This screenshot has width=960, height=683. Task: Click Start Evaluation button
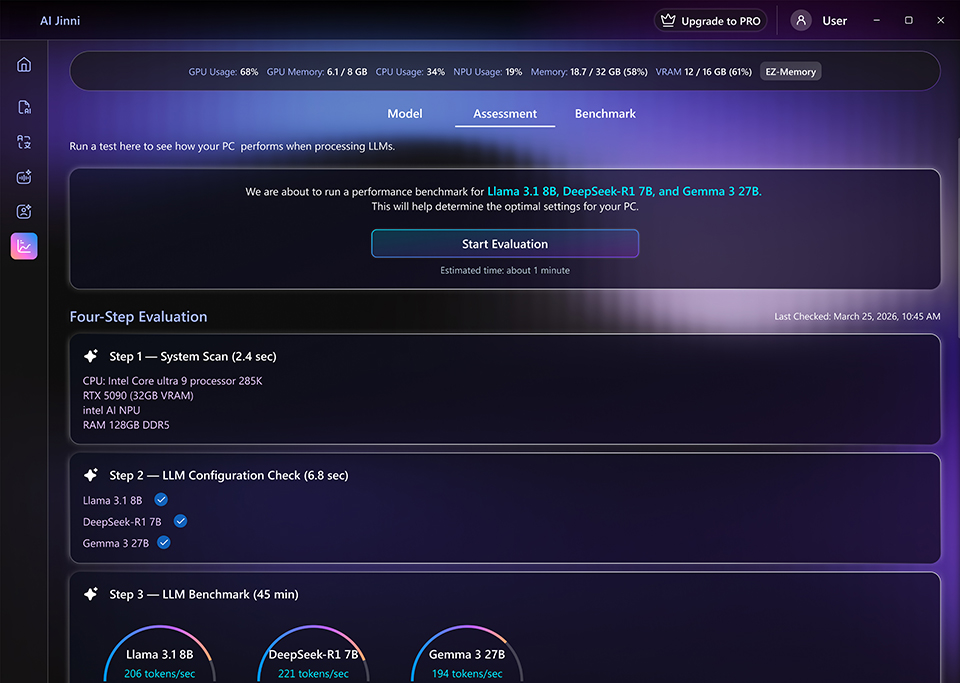tap(505, 244)
